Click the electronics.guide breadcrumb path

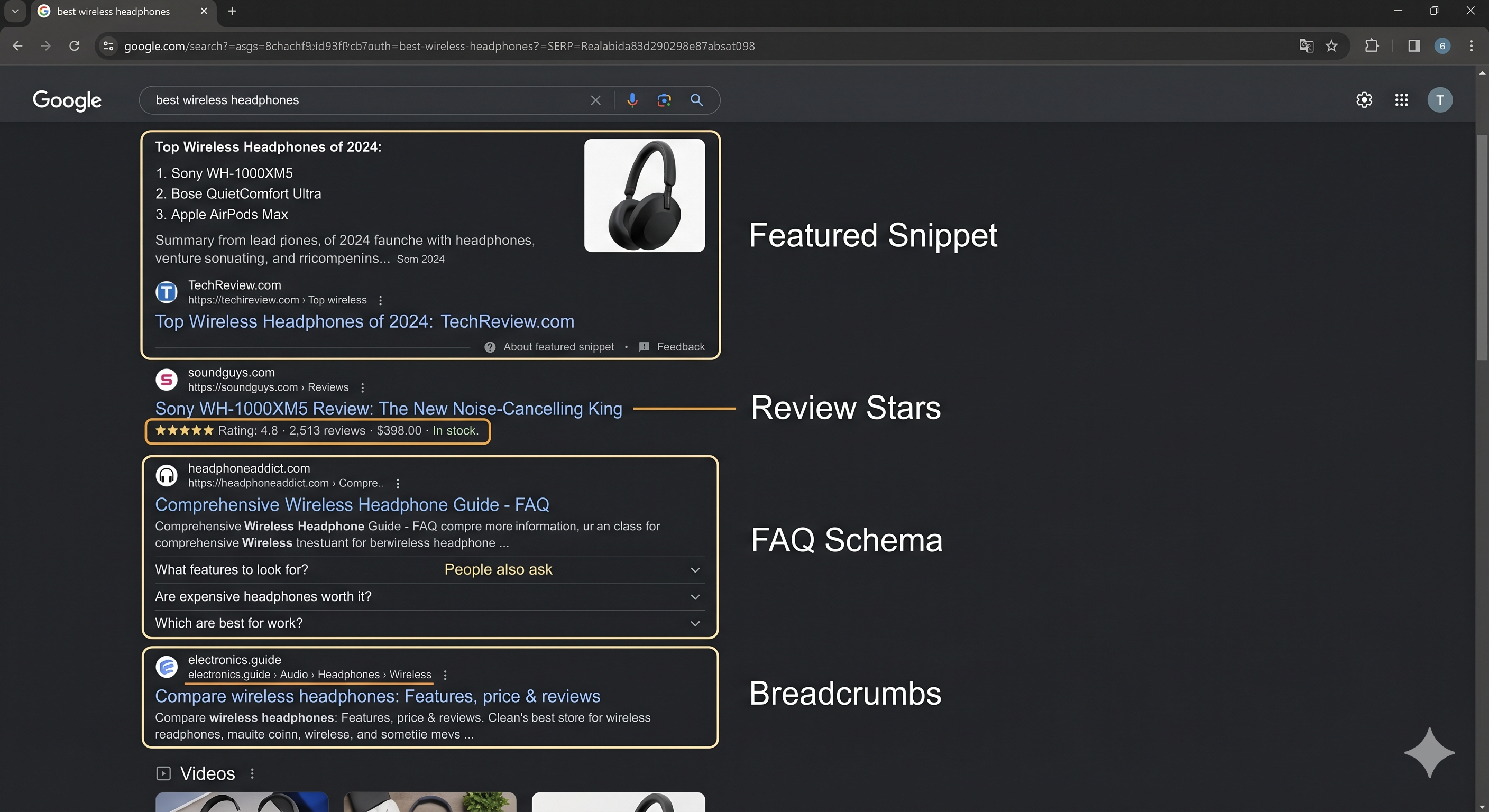click(309, 675)
